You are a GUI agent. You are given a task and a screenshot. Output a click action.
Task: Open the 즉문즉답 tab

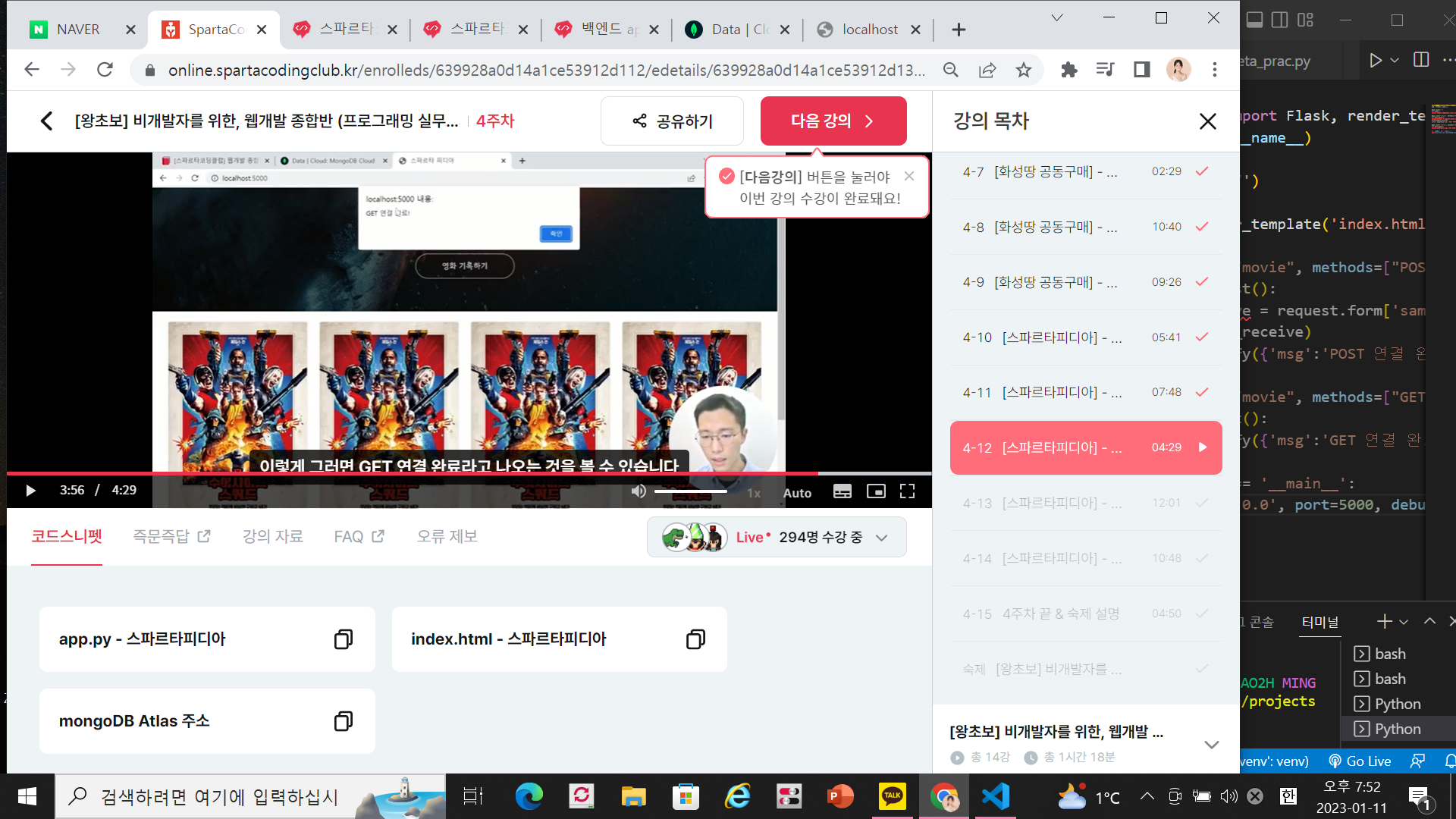coord(171,537)
